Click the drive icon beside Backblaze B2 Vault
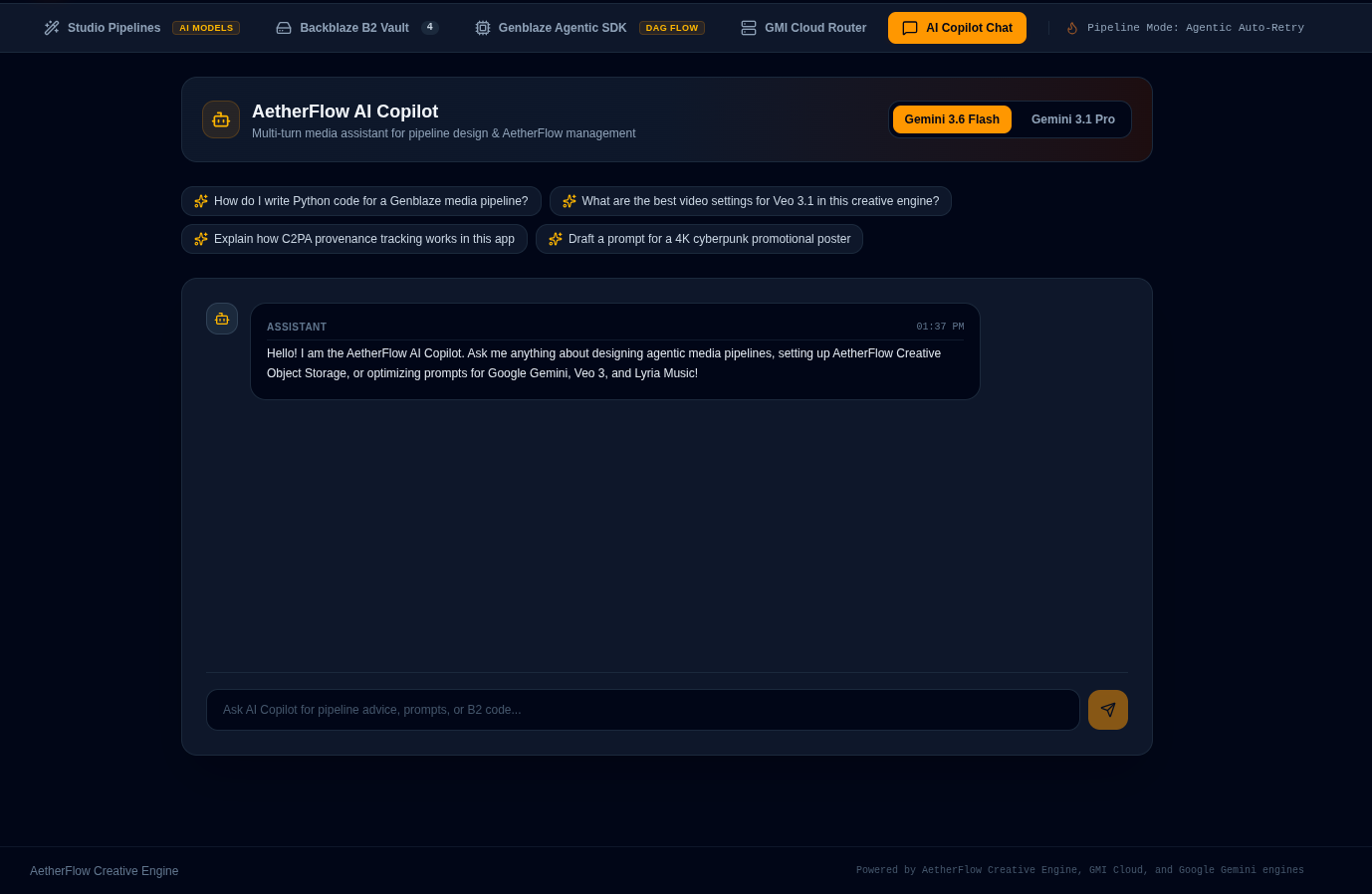The width and height of the screenshot is (1372, 894). tap(284, 28)
